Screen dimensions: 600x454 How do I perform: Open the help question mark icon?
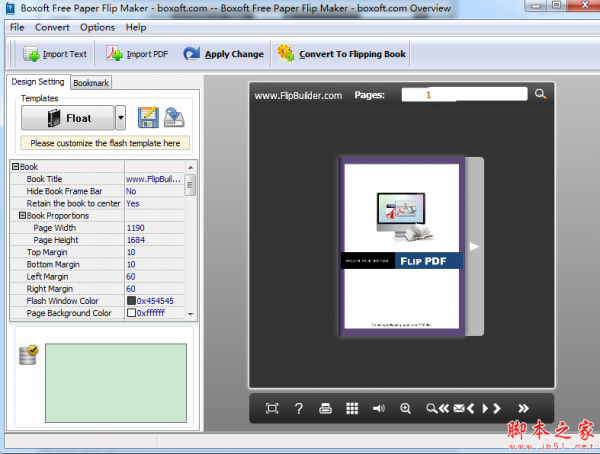298,408
